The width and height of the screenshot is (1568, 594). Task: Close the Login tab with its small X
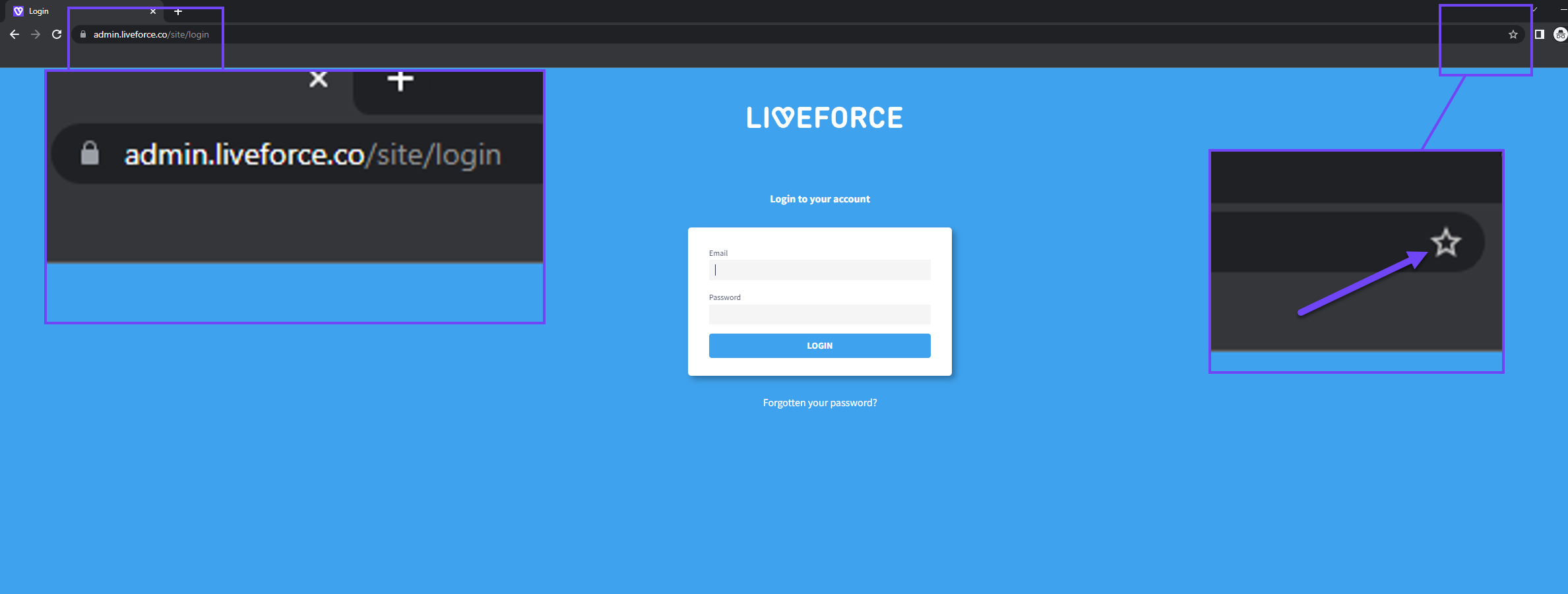pyautogui.click(x=153, y=11)
